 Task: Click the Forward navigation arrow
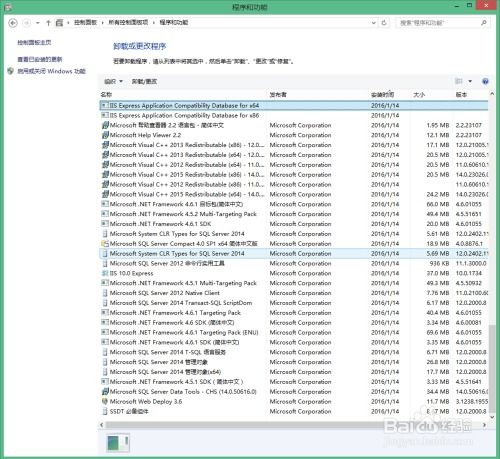pyautogui.click(x=26, y=23)
